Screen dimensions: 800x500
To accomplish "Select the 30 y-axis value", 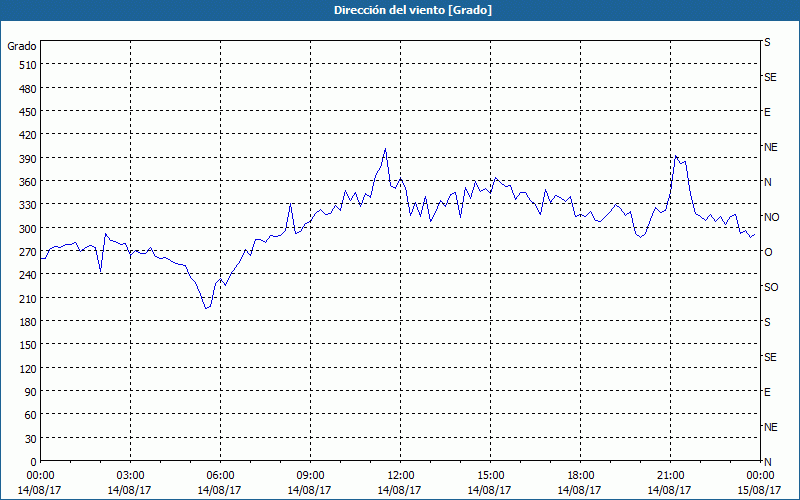I will tap(31, 439).
